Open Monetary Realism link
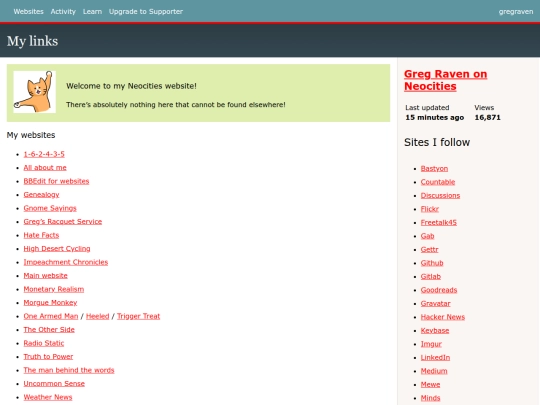540x405 pixels. coord(54,289)
